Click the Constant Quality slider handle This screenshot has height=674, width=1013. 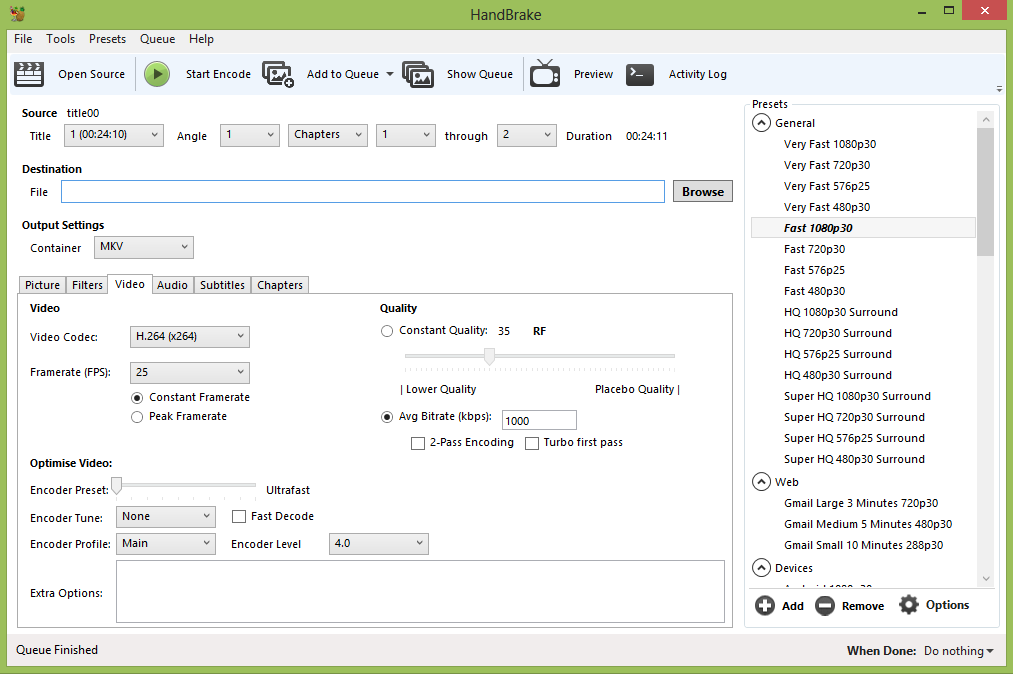(490, 356)
